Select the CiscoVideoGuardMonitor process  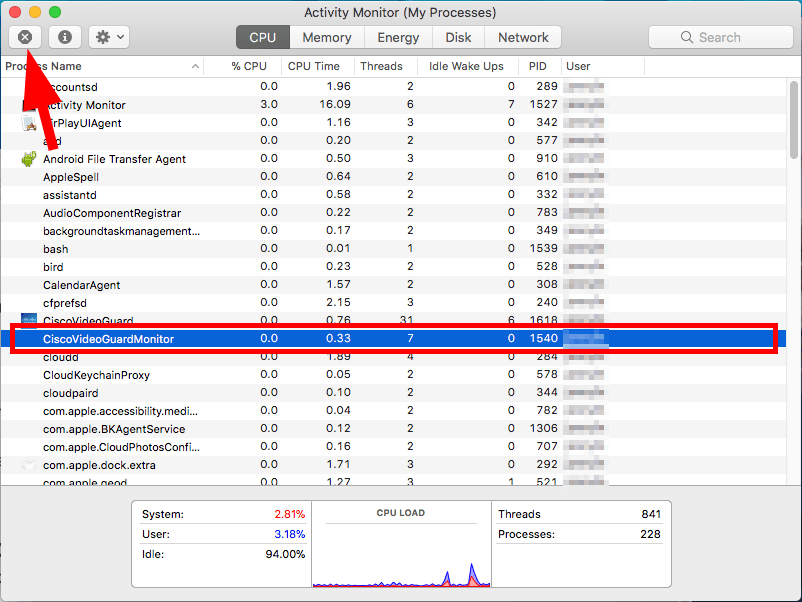pyautogui.click(x=393, y=339)
